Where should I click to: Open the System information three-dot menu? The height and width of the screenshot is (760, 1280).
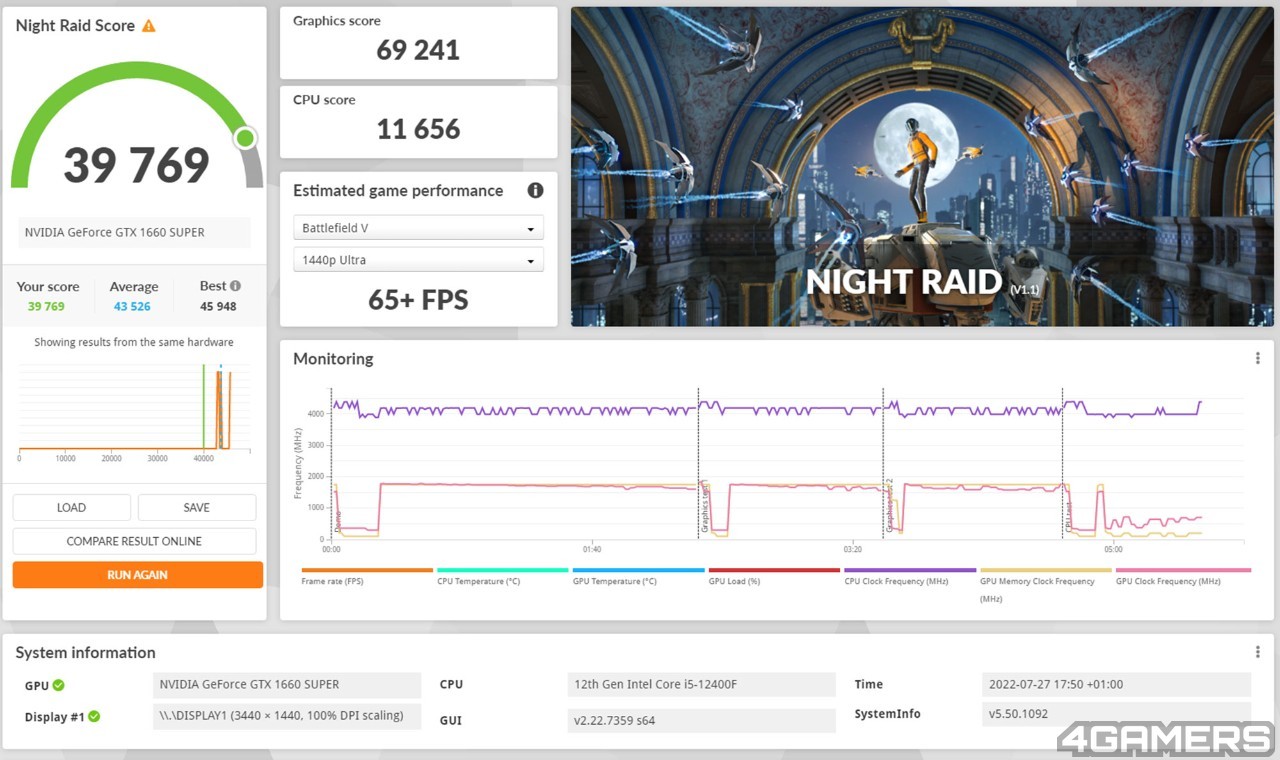[1257, 652]
